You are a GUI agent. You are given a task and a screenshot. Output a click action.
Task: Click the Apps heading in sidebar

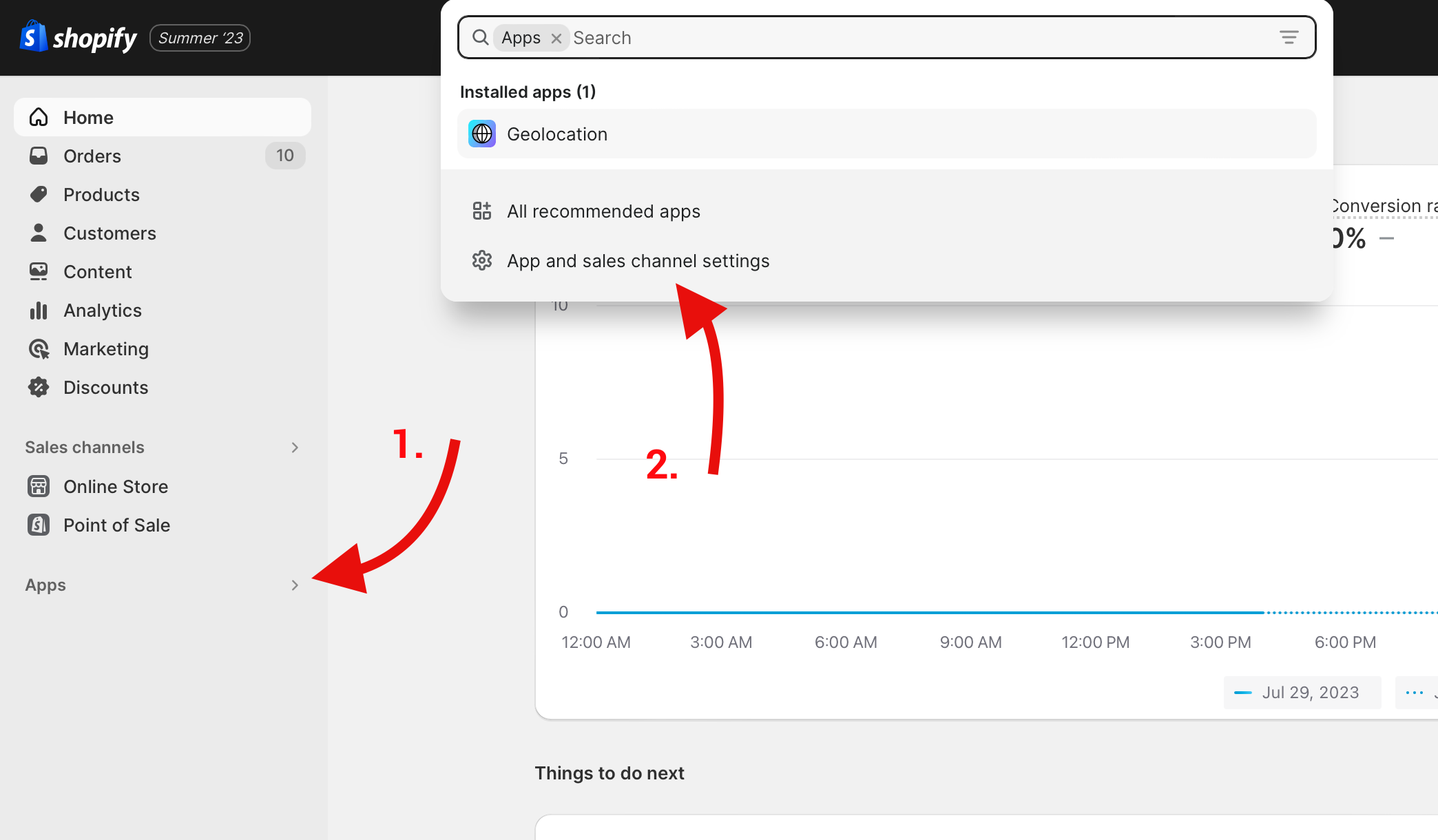pyautogui.click(x=45, y=585)
